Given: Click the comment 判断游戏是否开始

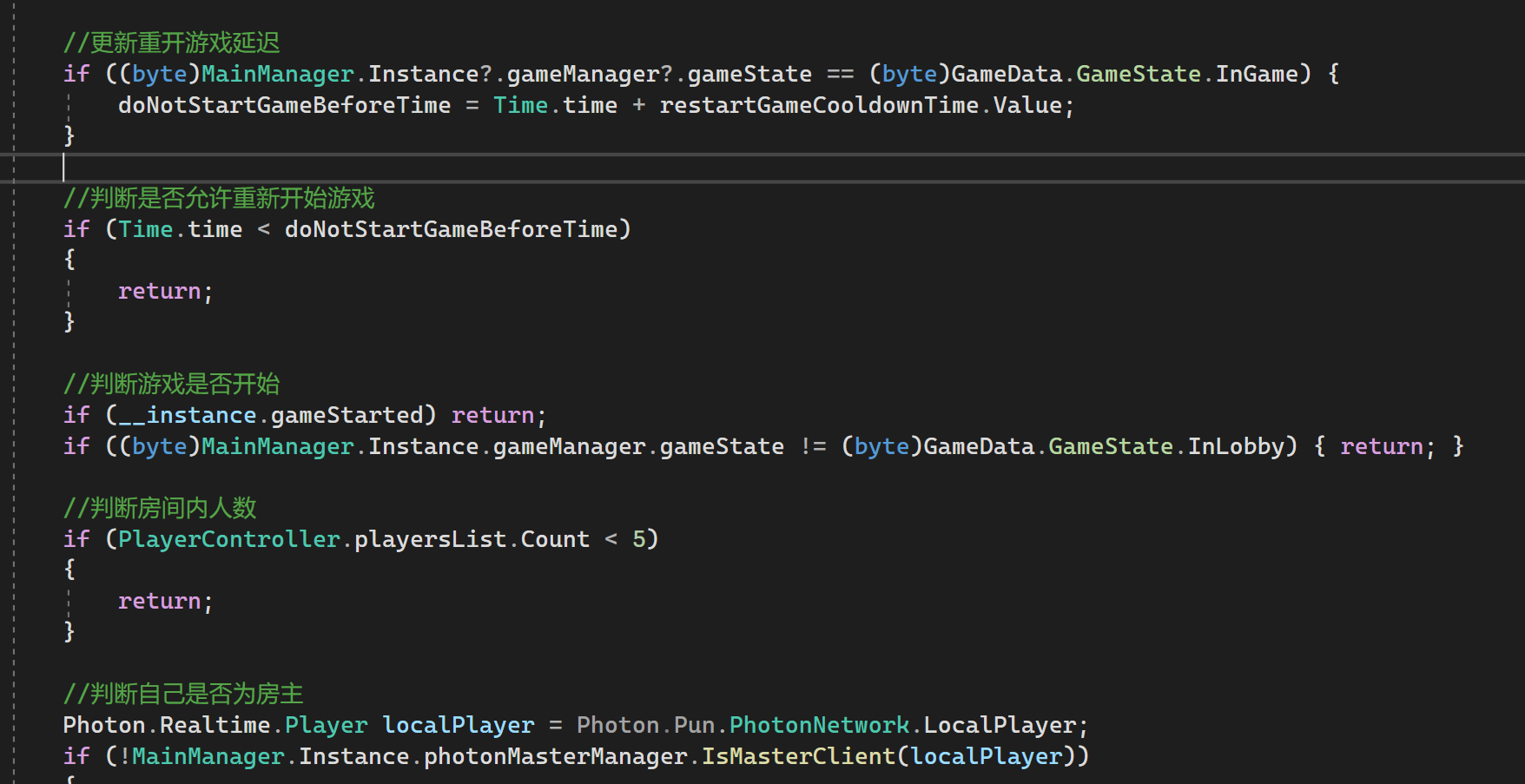Looking at the screenshot, I should pos(175,383).
